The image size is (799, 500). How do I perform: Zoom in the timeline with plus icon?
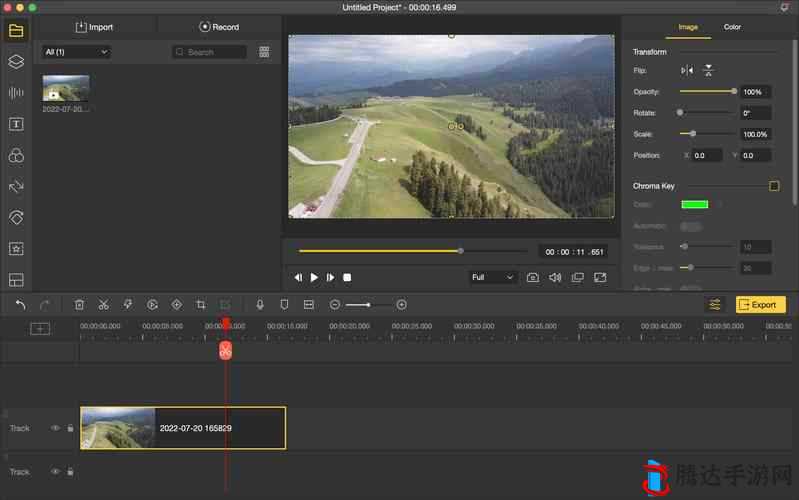pyautogui.click(x=402, y=305)
